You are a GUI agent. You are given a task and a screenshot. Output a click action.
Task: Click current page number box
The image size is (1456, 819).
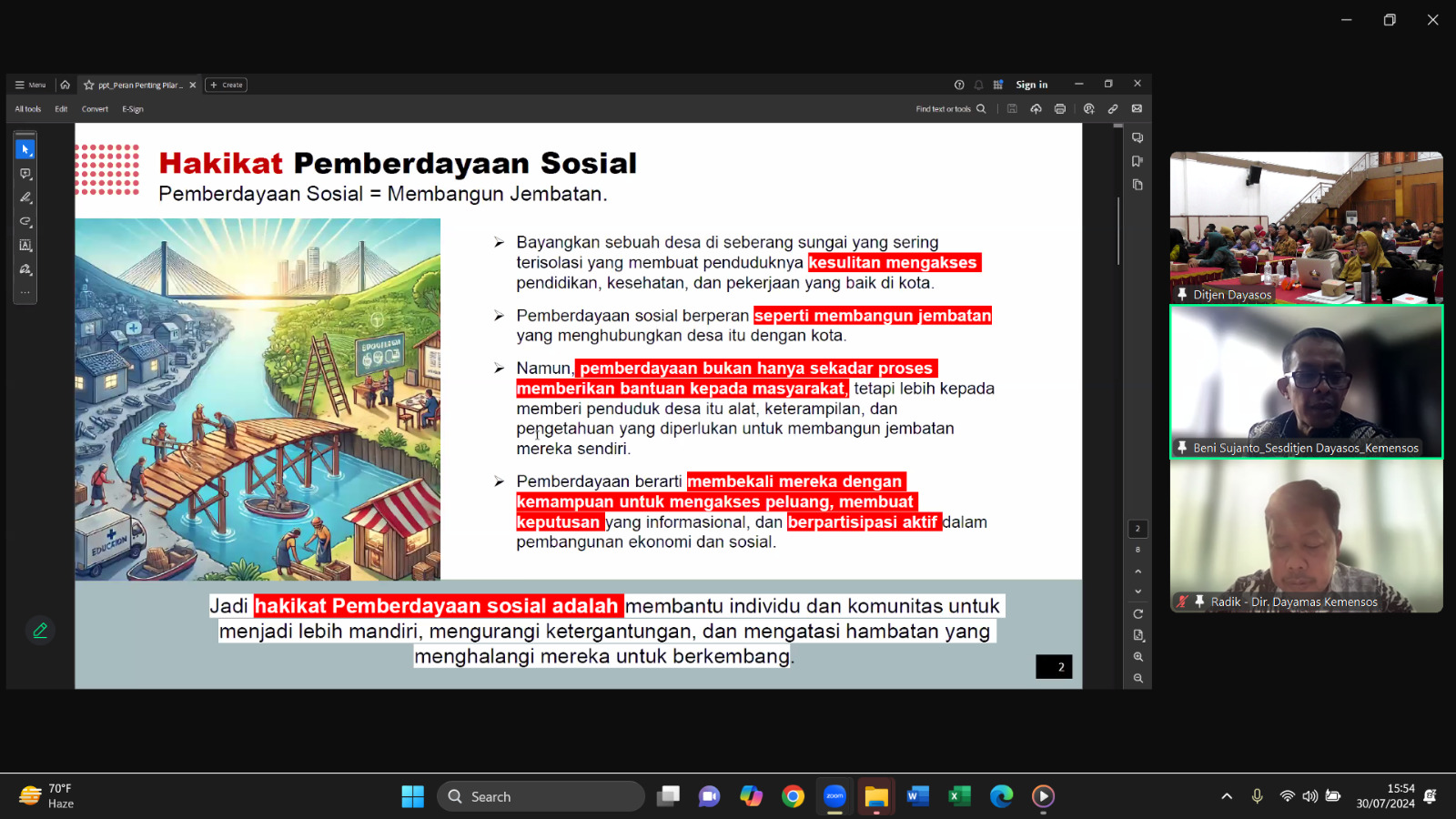click(x=1137, y=529)
